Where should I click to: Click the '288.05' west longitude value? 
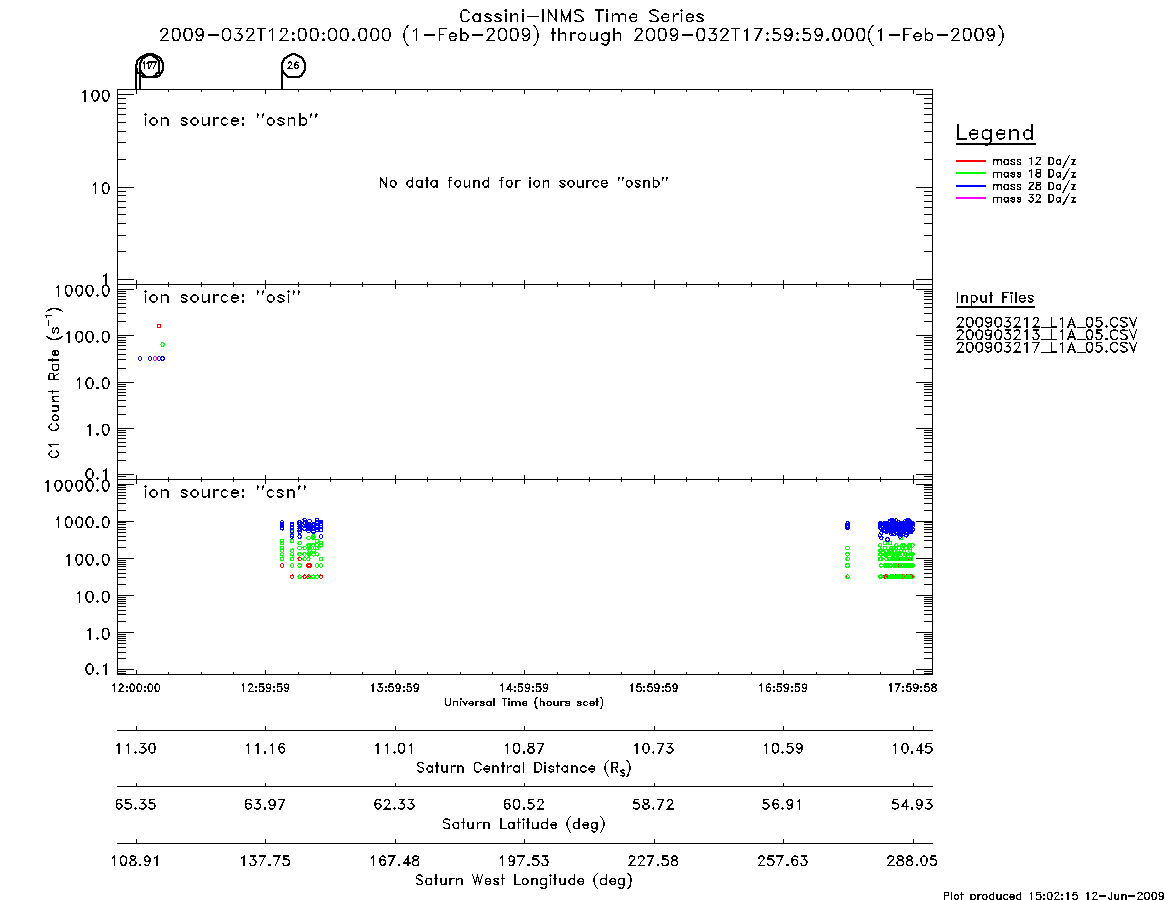912,861
